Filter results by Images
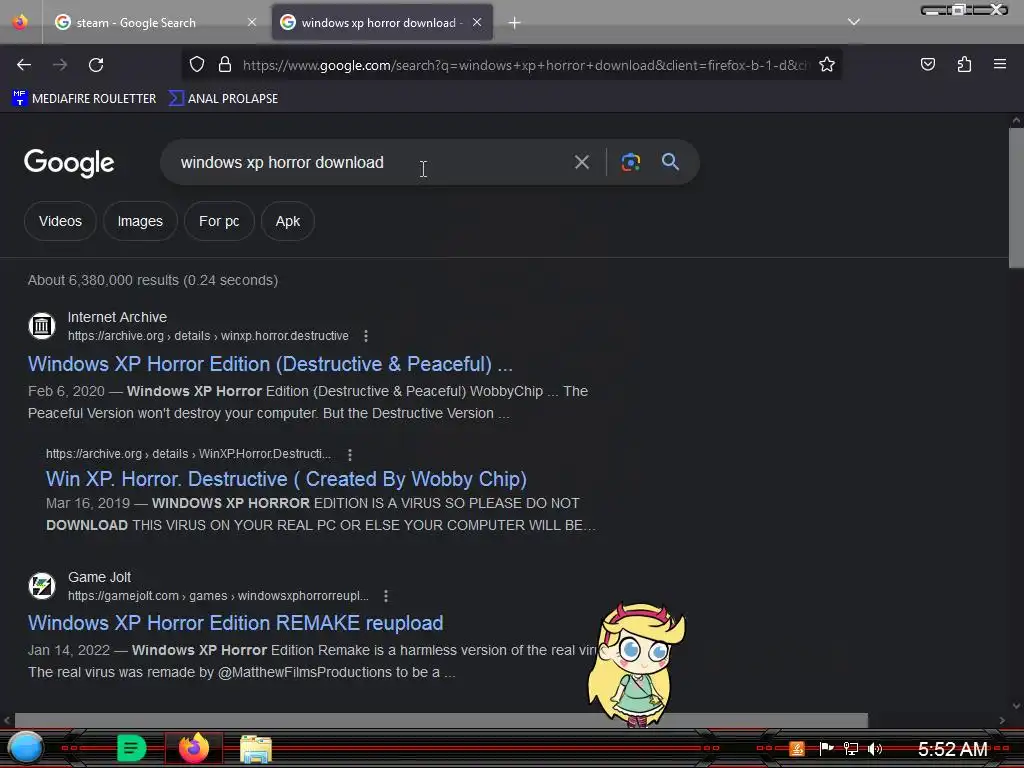This screenshot has height=768, width=1024. click(140, 221)
